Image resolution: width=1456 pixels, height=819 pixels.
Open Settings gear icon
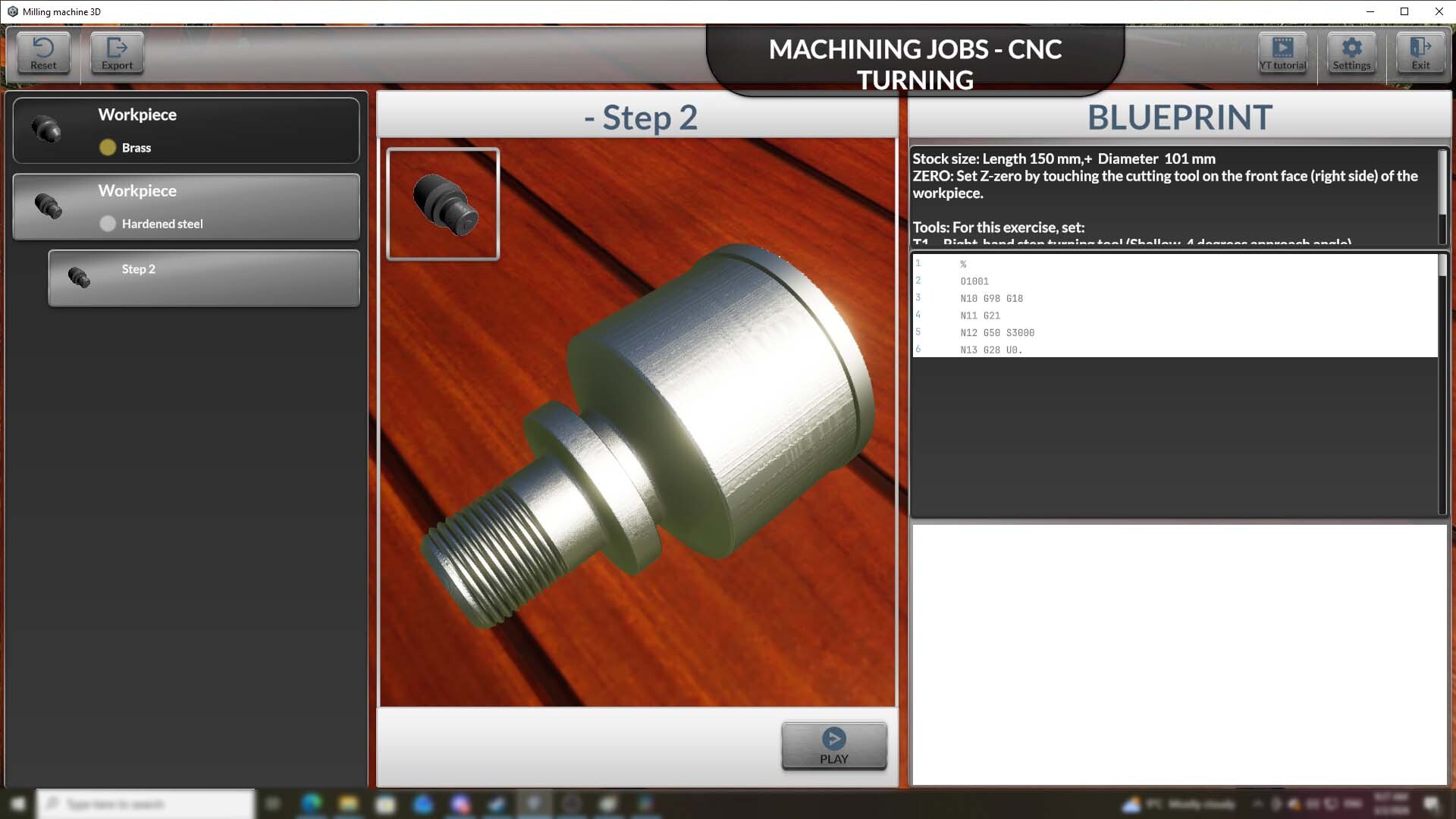1351,49
